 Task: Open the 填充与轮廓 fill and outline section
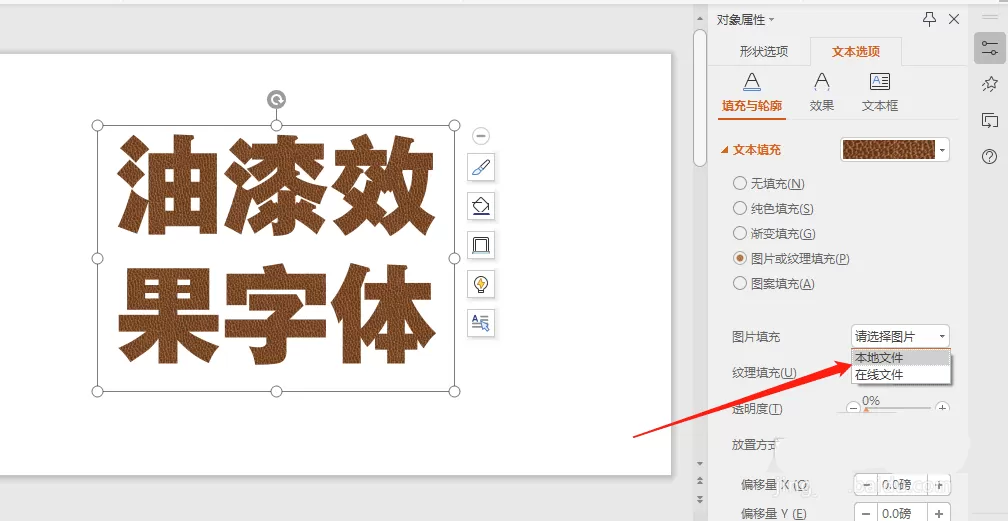coord(752,93)
